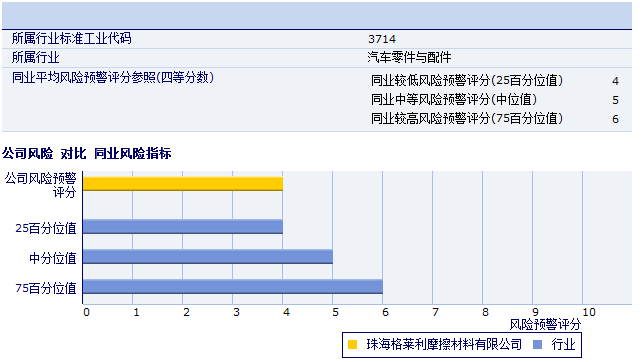
Task: Click the 汽车零件与配件 industry value
Action: (x=409, y=57)
